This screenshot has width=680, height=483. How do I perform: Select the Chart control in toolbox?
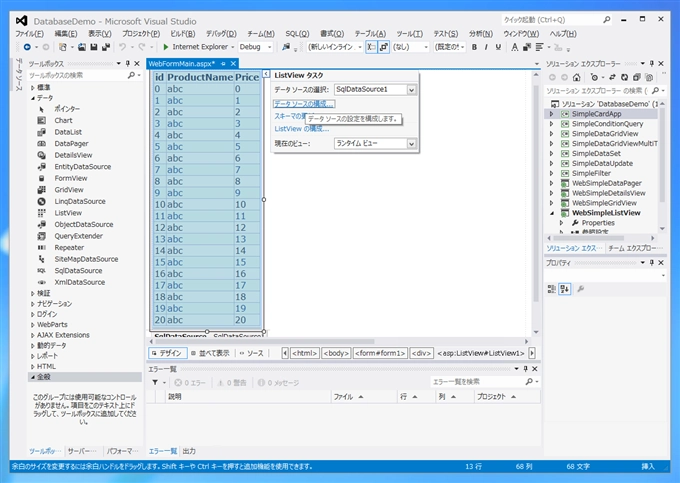63,121
